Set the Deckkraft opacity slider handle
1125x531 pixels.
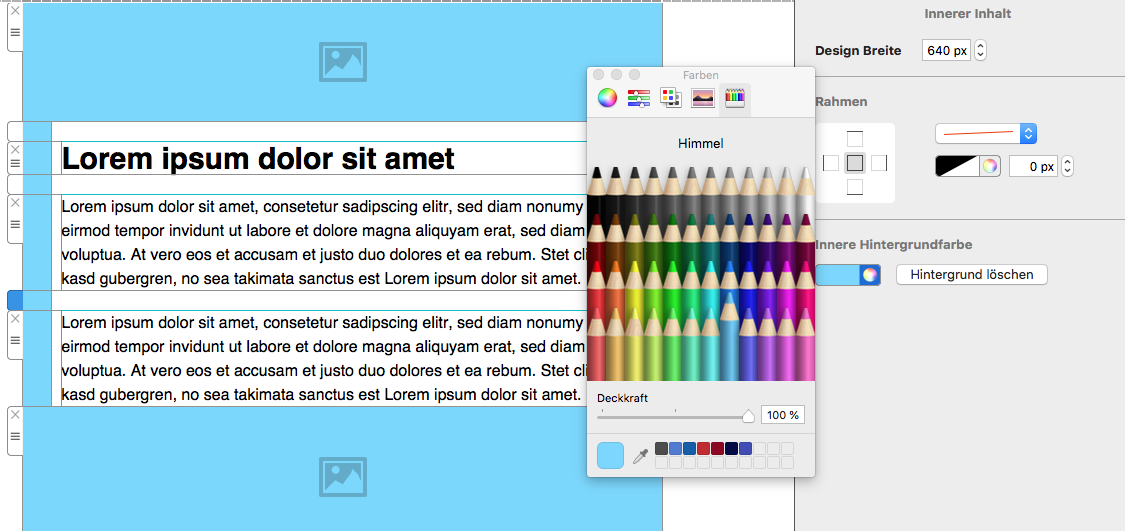748,415
